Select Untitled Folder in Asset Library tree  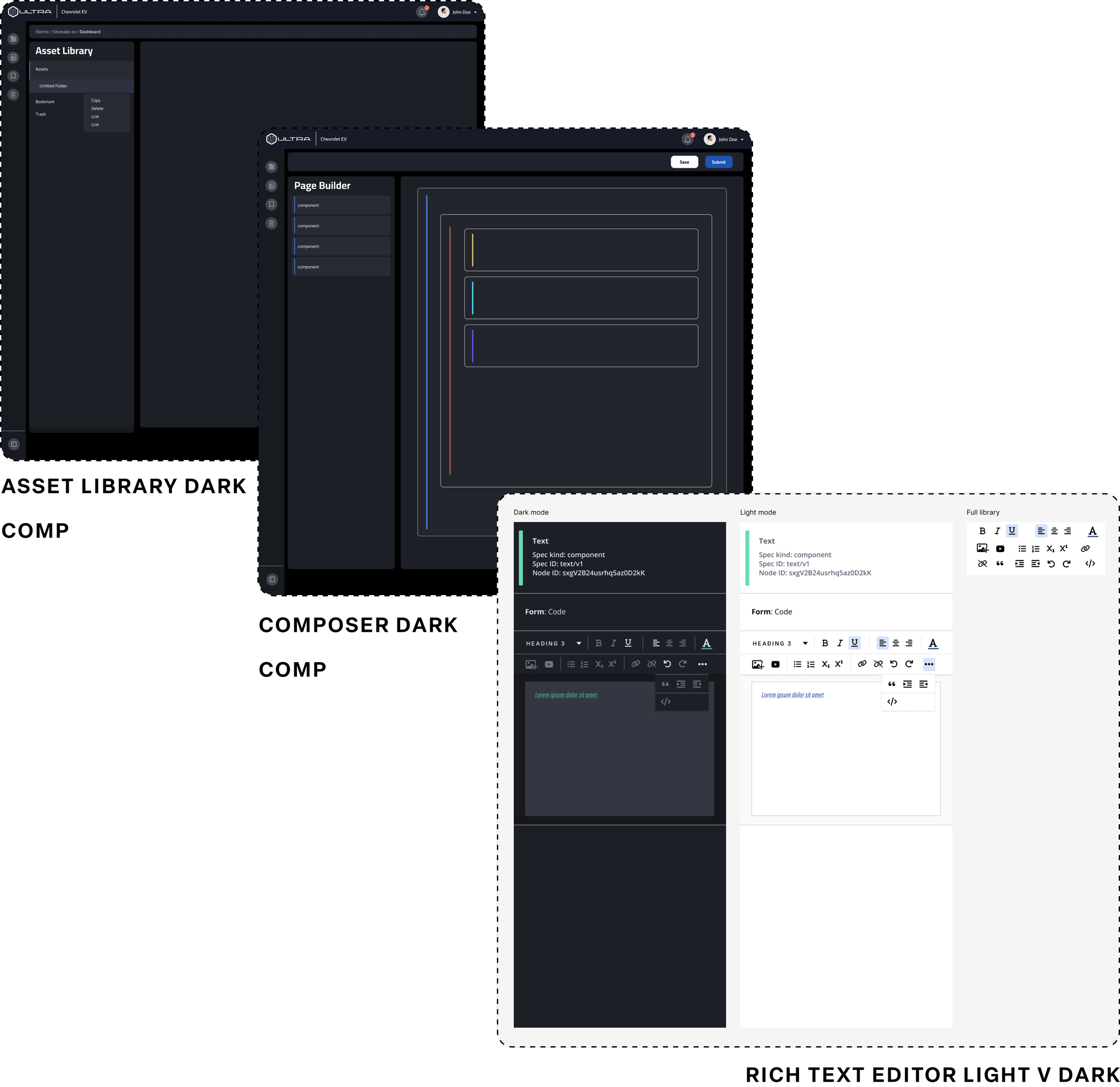[x=53, y=86]
